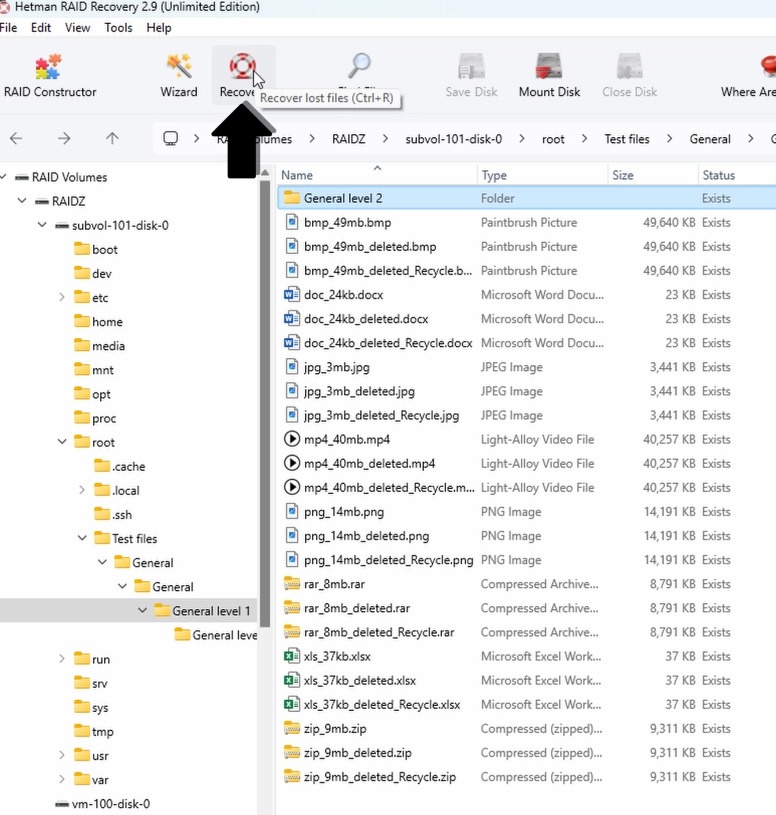Collapse the root folder node

tap(62, 442)
